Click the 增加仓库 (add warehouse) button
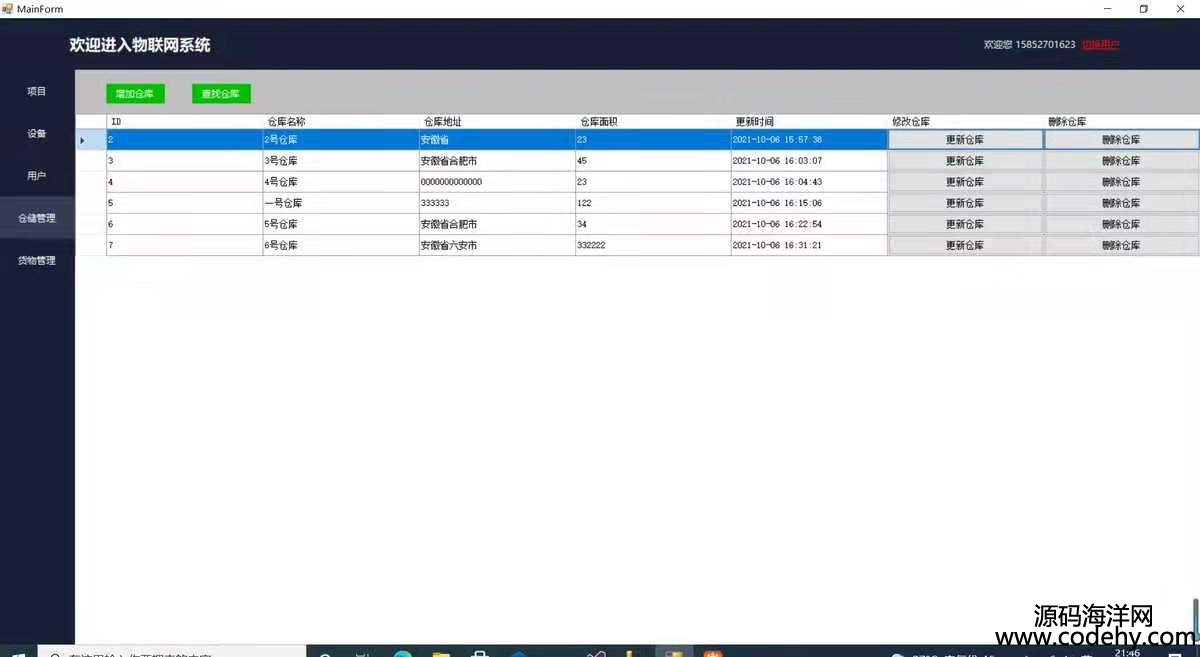The width and height of the screenshot is (1200, 657). click(135, 94)
